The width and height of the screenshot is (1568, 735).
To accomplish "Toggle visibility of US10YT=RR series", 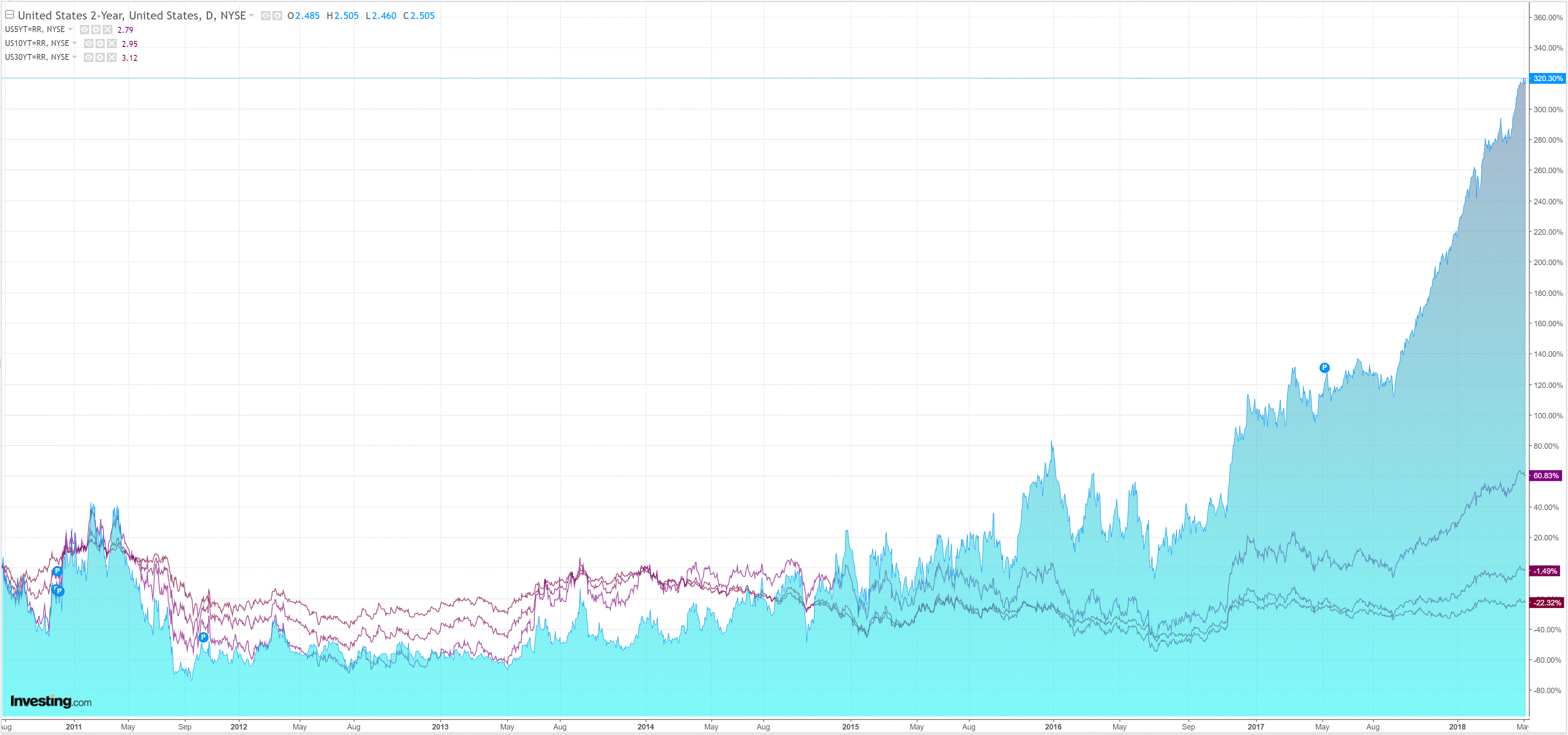I will point(89,44).
